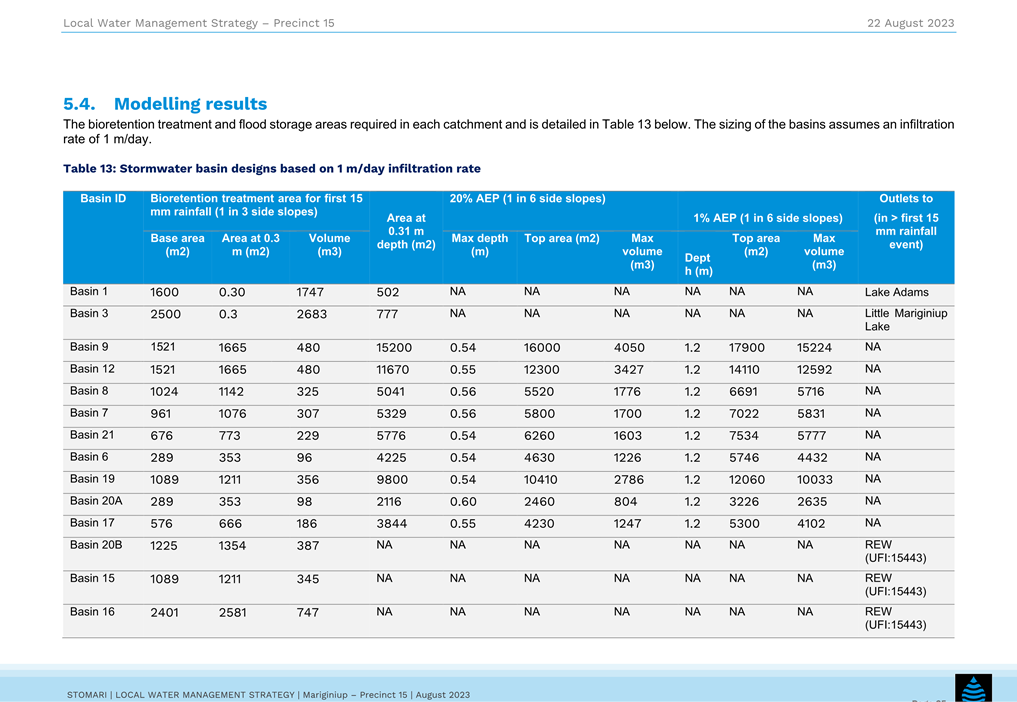1017x702 pixels.
Task: Click the '5776' area value in Basin 21 row
Action: (x=391, y=437)
